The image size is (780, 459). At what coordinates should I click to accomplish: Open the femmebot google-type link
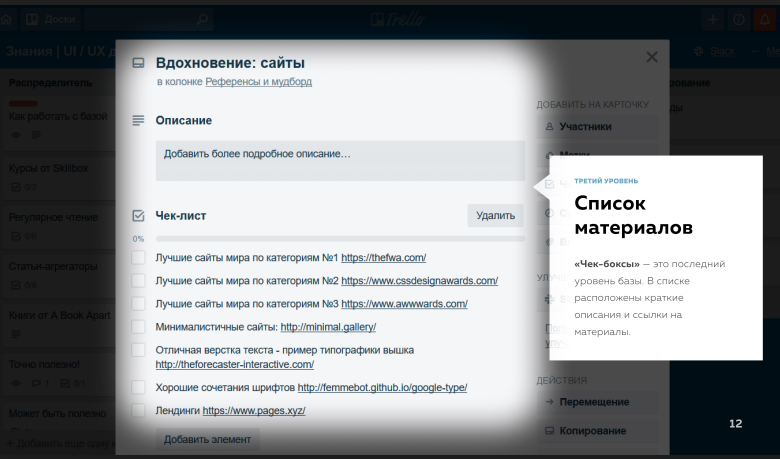382,387
